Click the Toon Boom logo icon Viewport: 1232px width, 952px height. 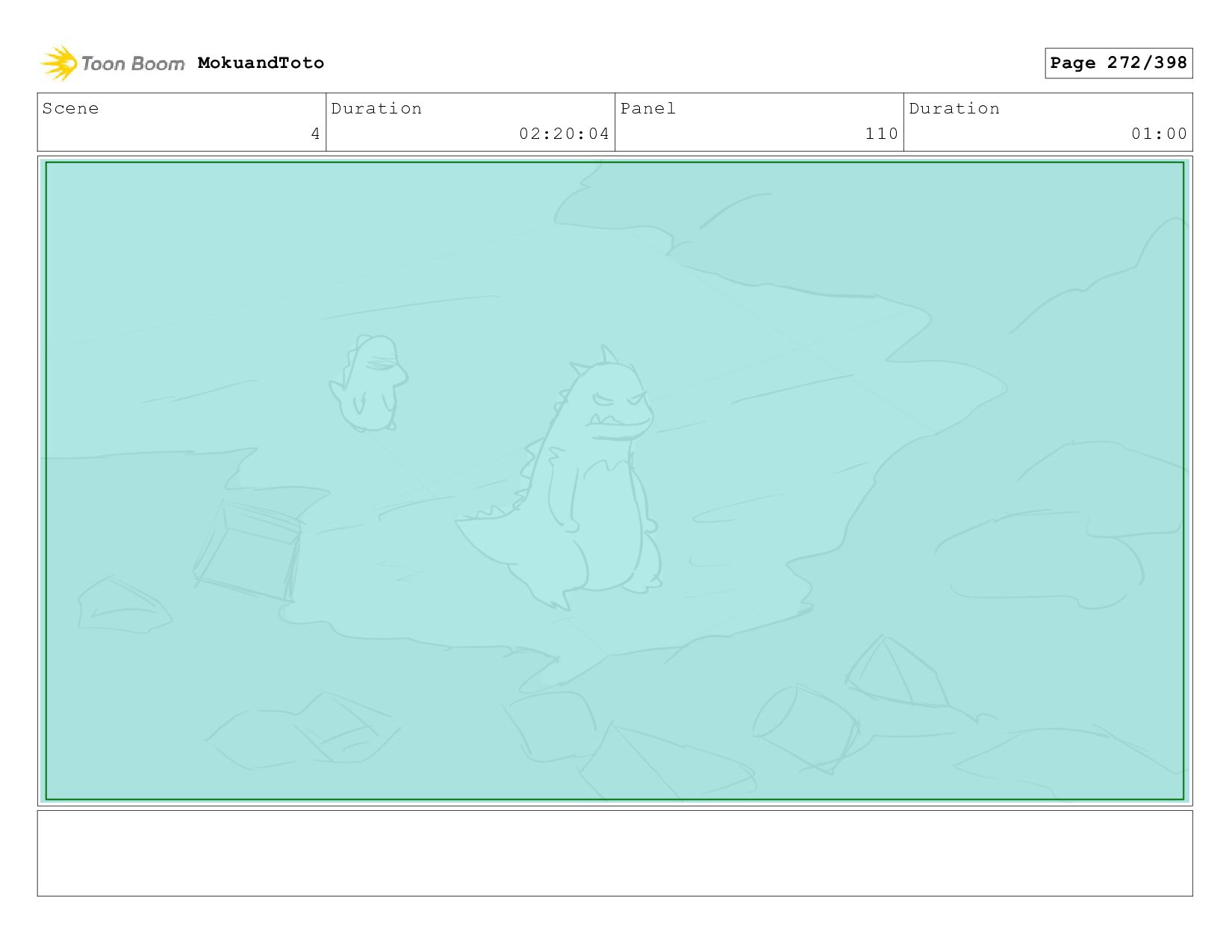pos(59,63)
